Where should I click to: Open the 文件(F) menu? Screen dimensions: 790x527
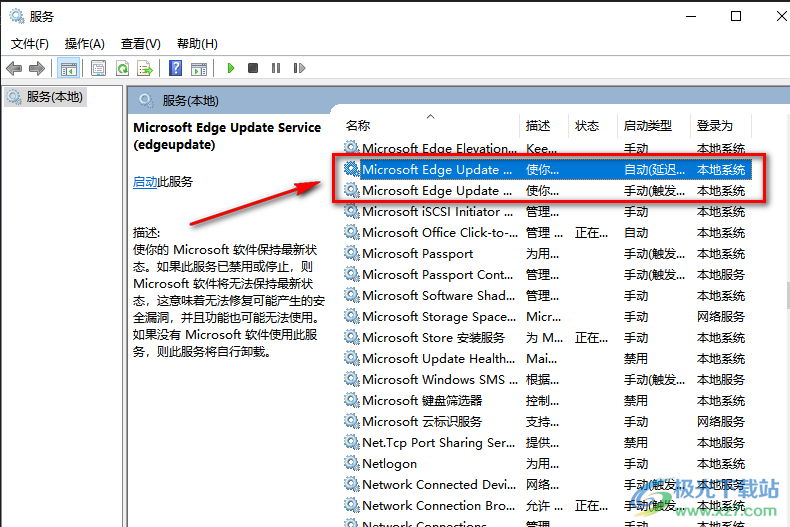tap(30, 44)
